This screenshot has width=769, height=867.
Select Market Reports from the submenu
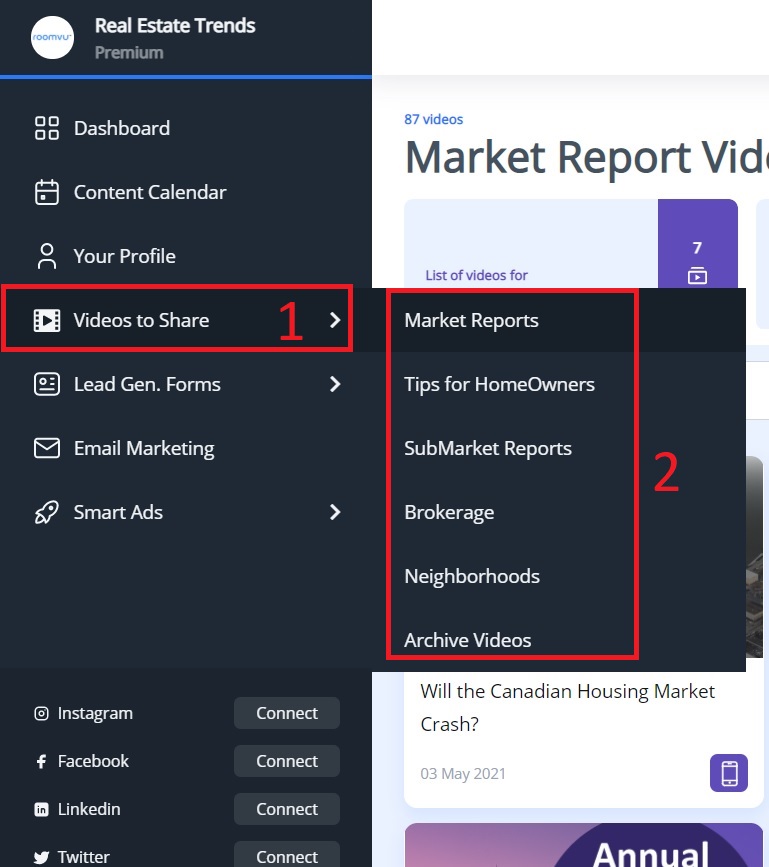tap(471, 320)
